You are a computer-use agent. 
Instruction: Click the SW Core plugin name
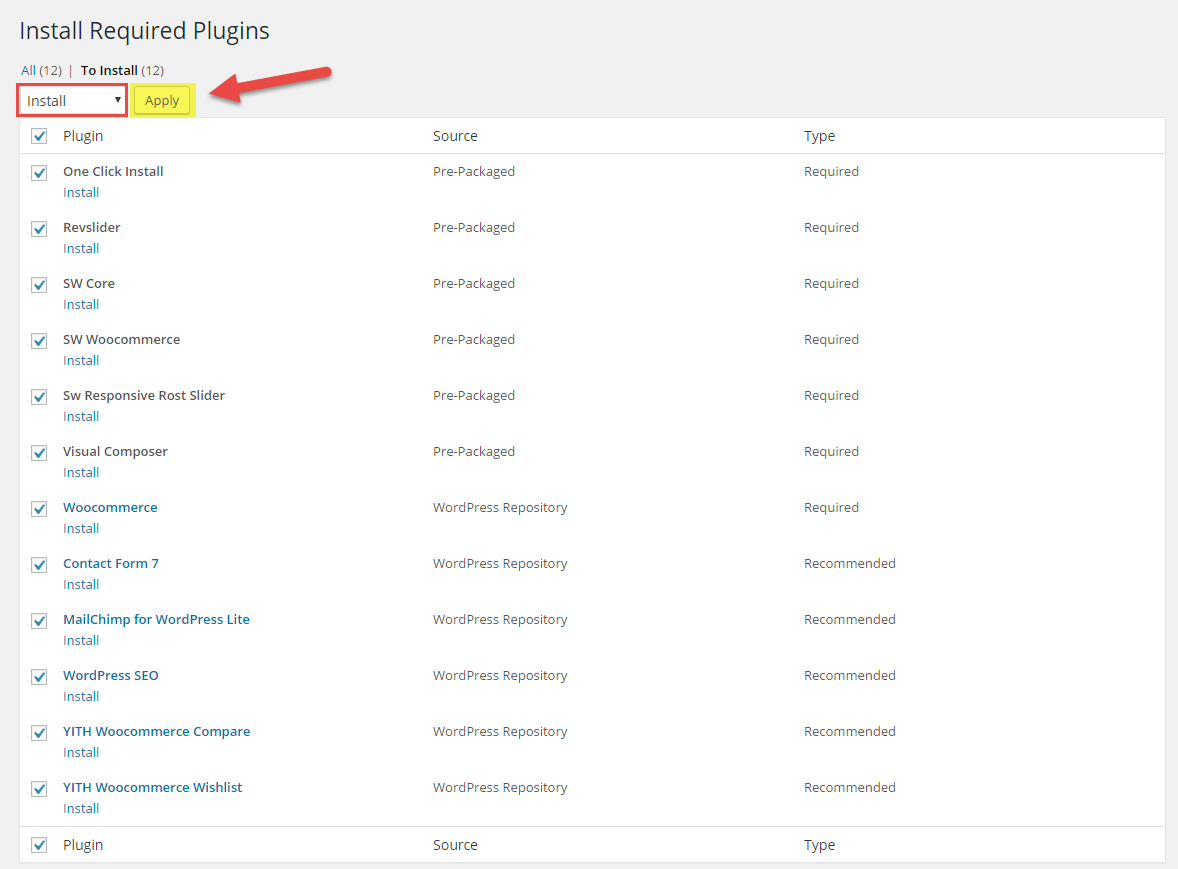coord(89,283)
